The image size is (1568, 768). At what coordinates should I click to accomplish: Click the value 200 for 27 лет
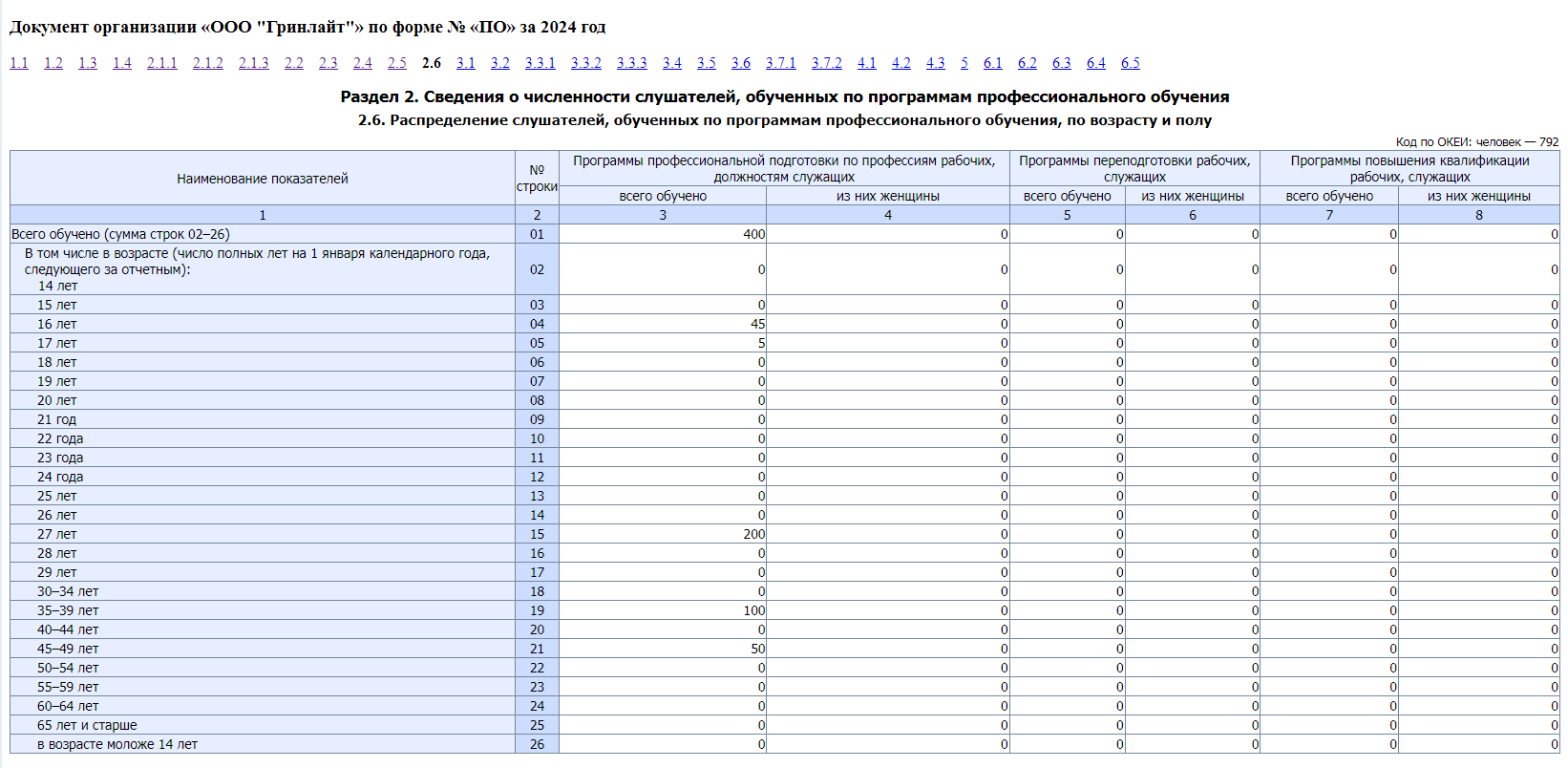(x=754, y=534)
